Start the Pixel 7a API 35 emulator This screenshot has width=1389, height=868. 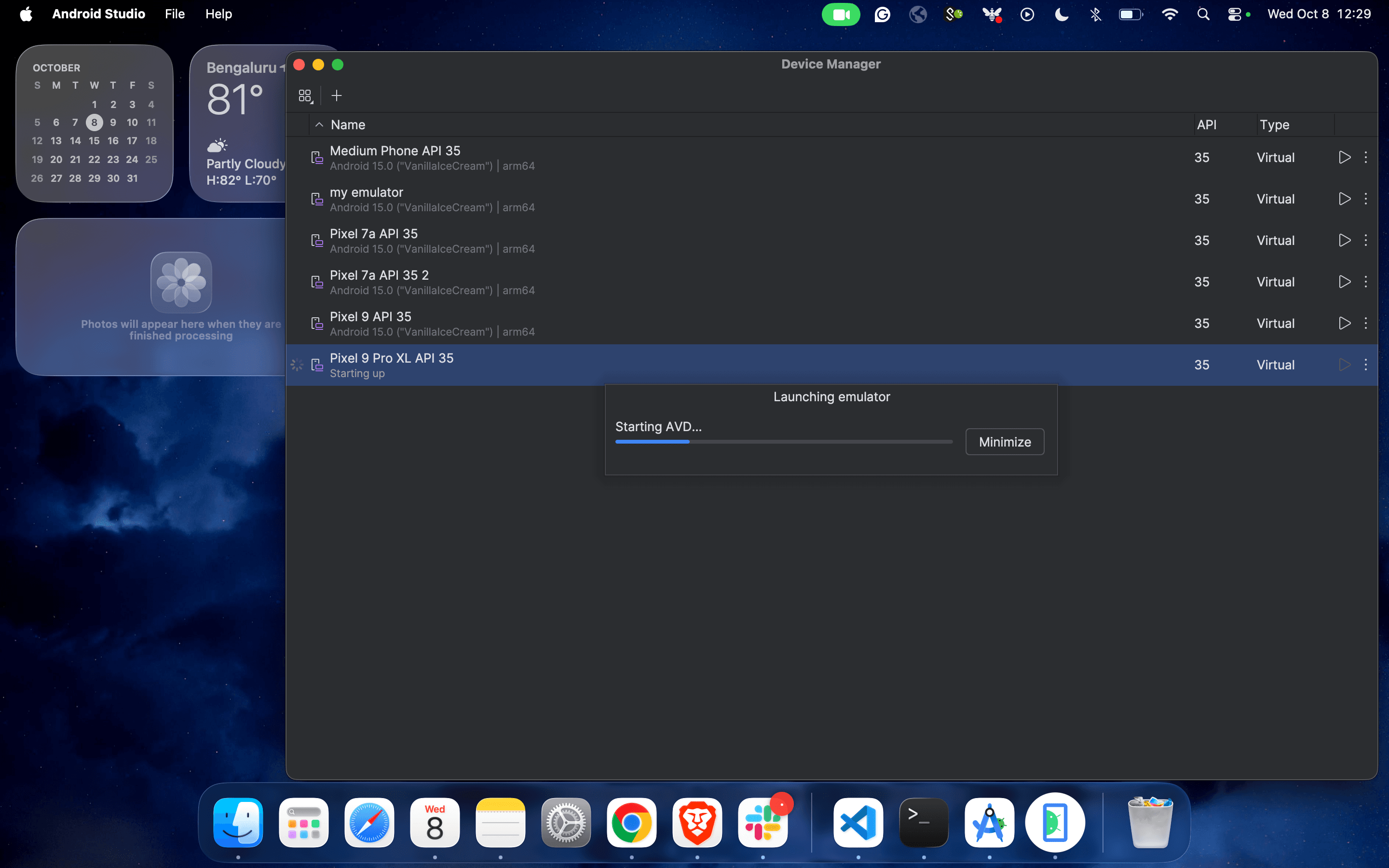click(x=1344, y=240)
